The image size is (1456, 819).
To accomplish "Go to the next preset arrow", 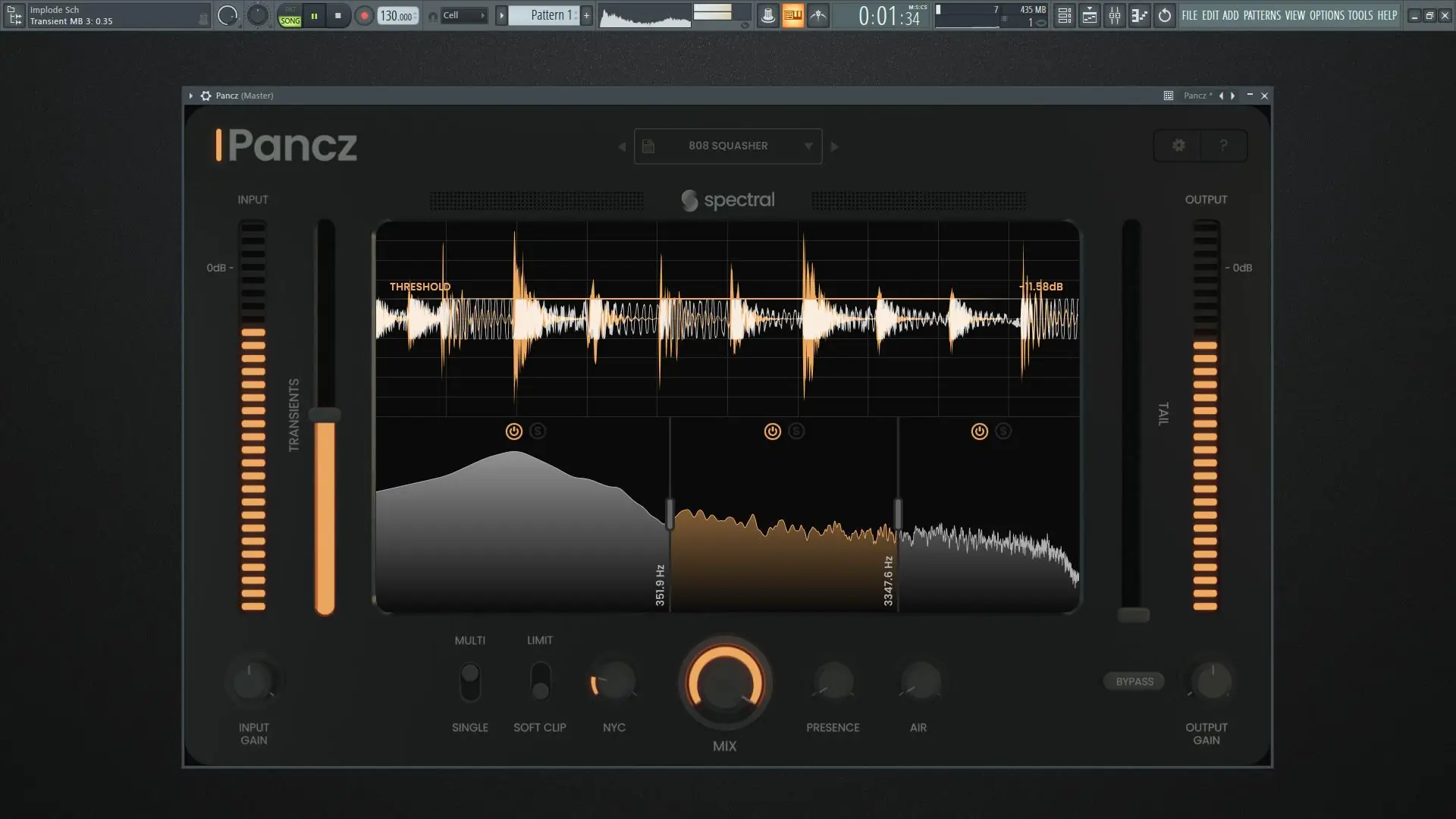I will [835, 146].
